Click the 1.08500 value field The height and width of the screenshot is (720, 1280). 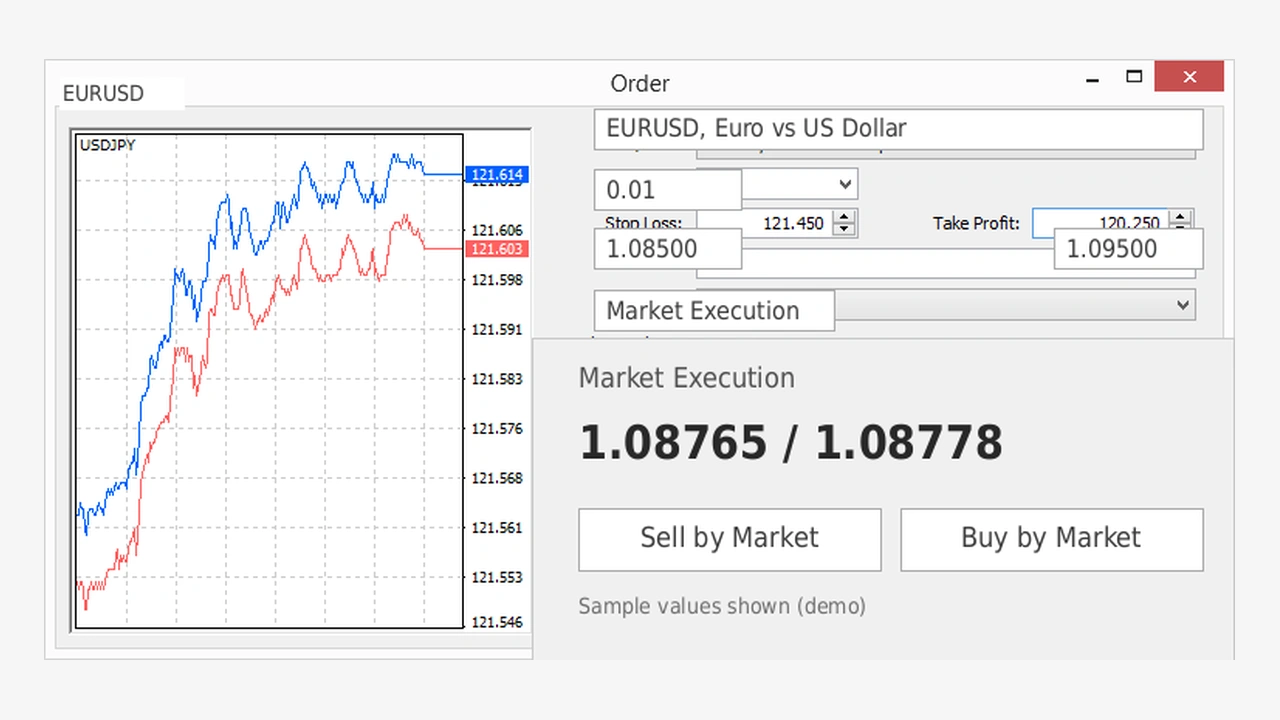tap(668, 249)
